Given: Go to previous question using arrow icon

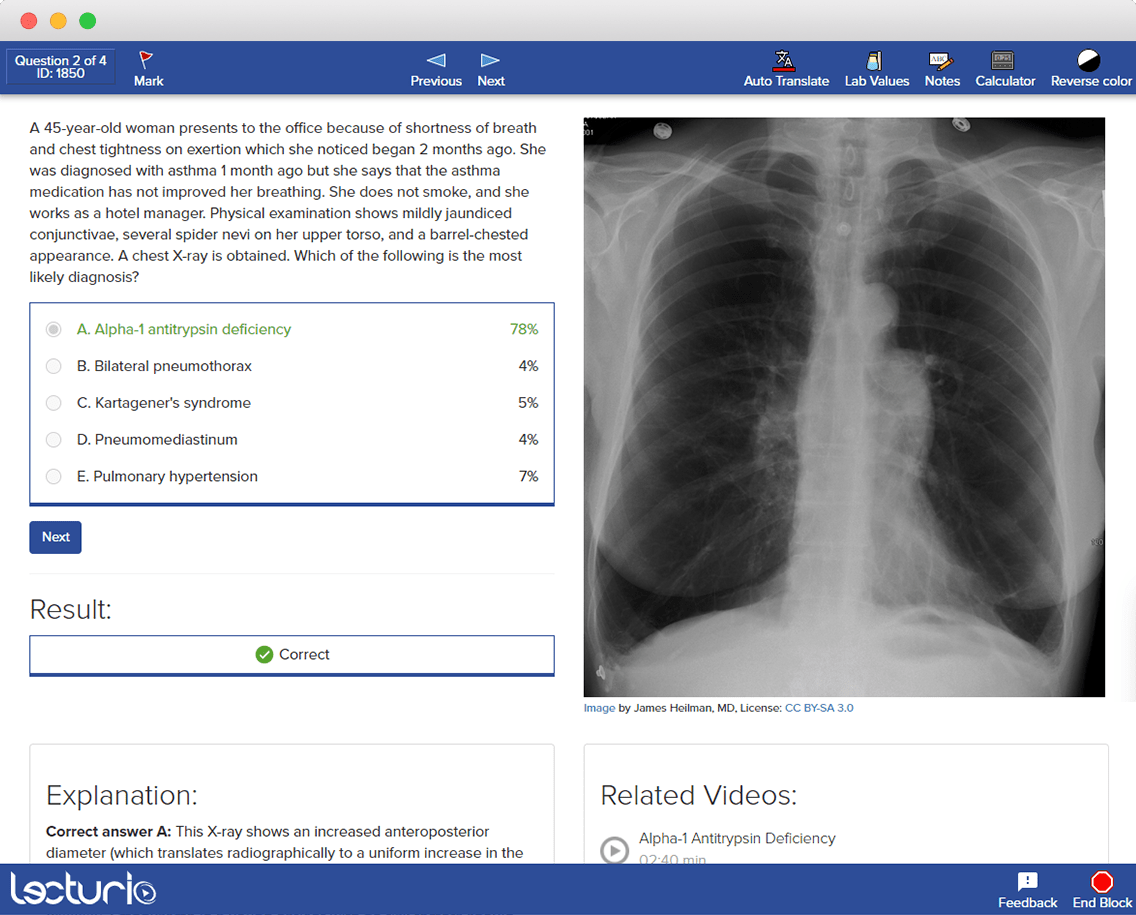Looking at the screenshot, I should (436, 68).
